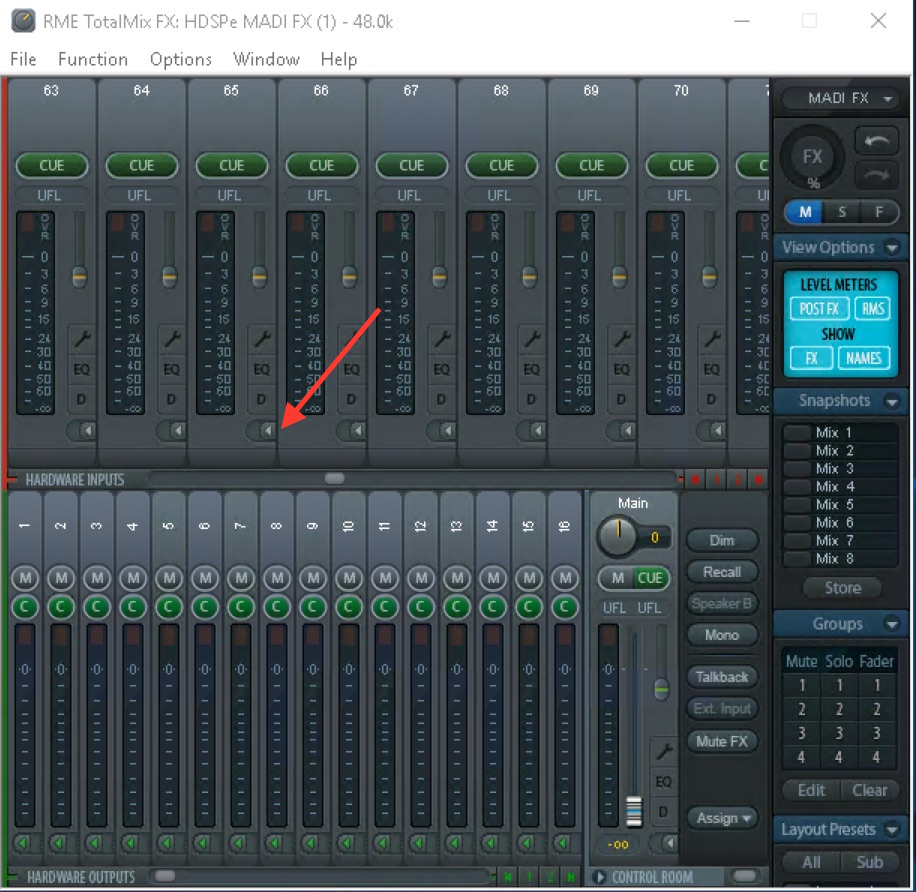Image resolution: width=916 pixels, height=892 pixels.
Task: Open the Help menu
Action: [x=339, y=60]
